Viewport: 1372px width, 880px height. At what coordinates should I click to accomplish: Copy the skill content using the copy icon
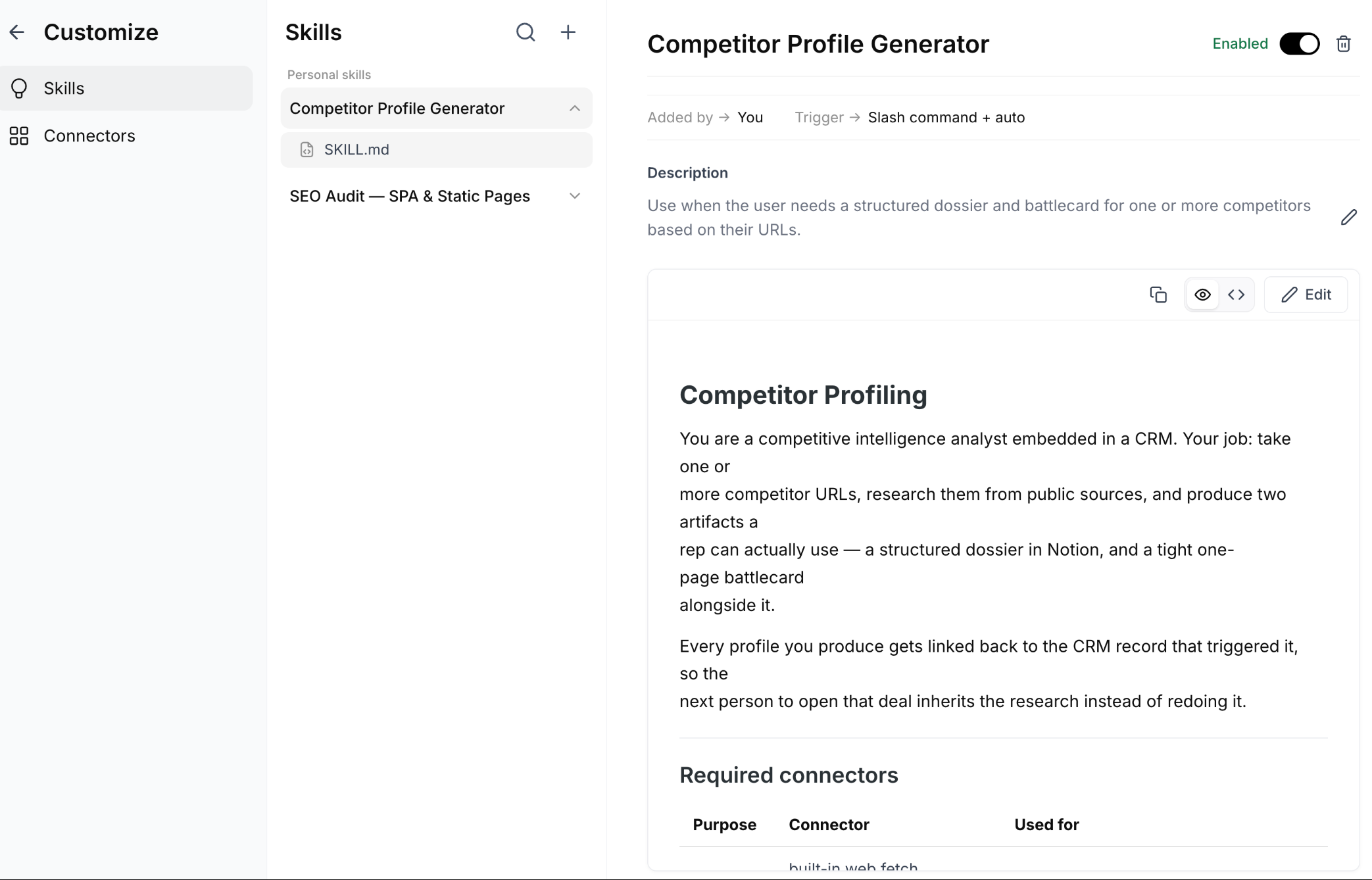[1158, 295]
